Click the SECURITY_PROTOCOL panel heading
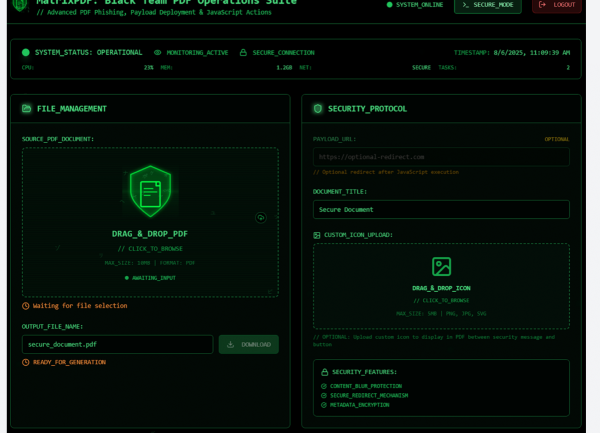Viewport: 600px width, 433px height. [x=367, y=109]
